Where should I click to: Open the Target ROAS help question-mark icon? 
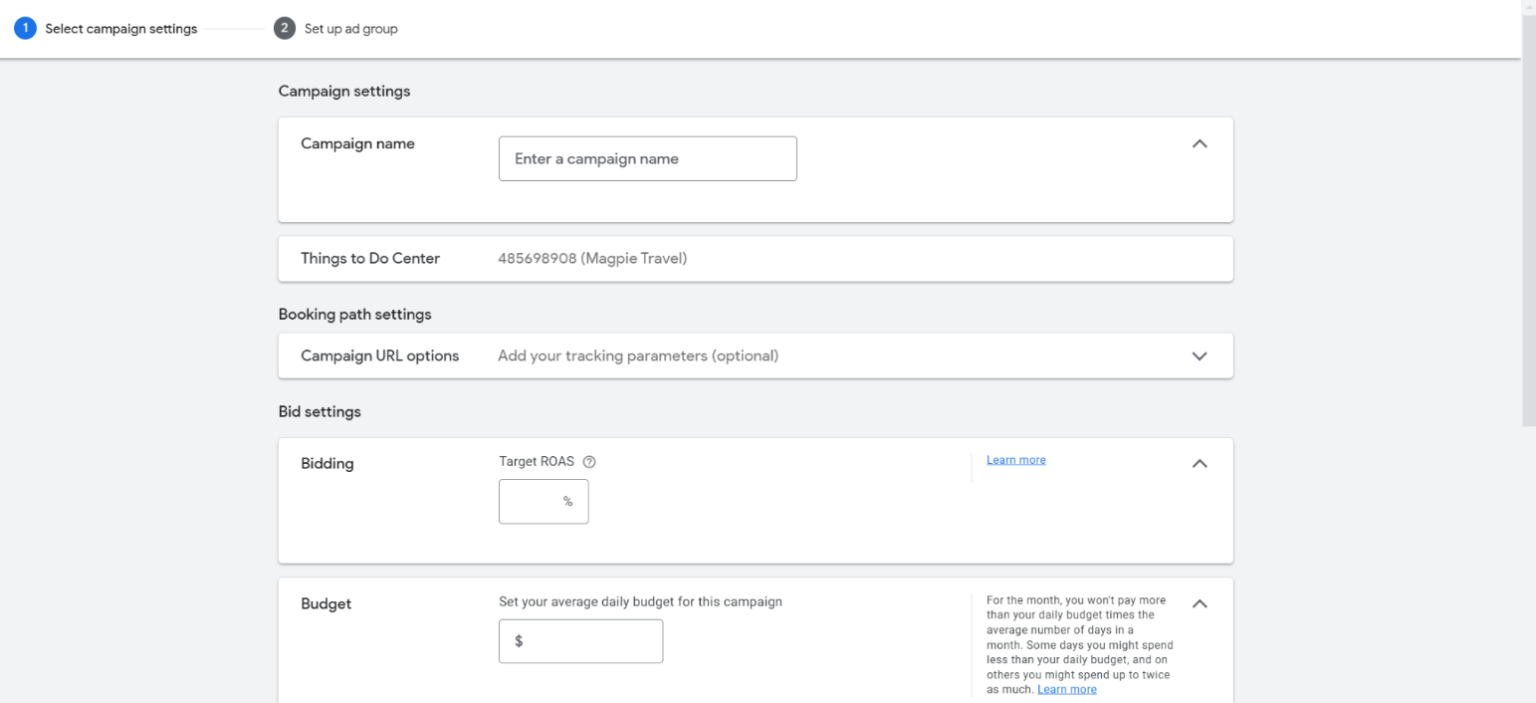click(x=589, y=462)
